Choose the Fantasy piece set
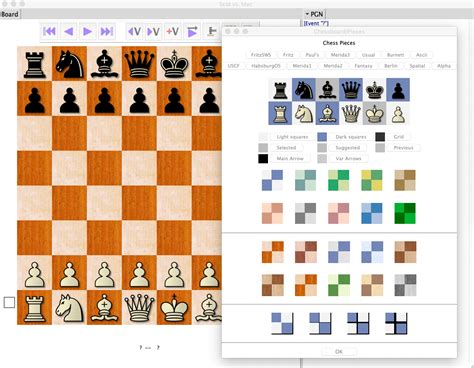 [363, 66]
